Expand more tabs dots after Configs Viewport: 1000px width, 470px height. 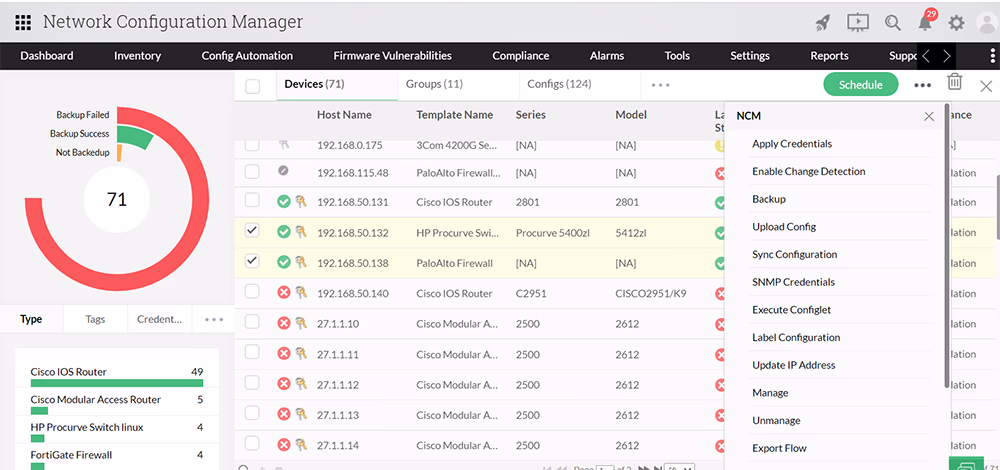[x=661, y=84]
